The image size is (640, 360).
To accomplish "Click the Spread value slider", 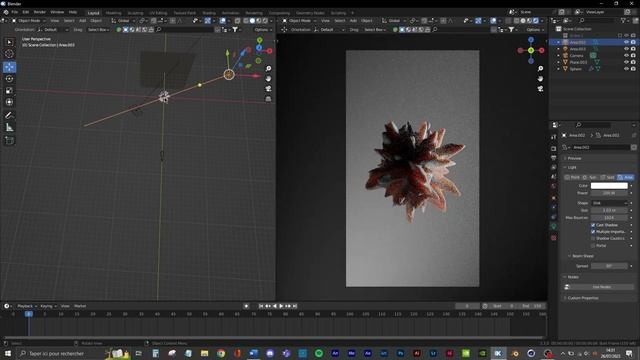I will point(609,266).
